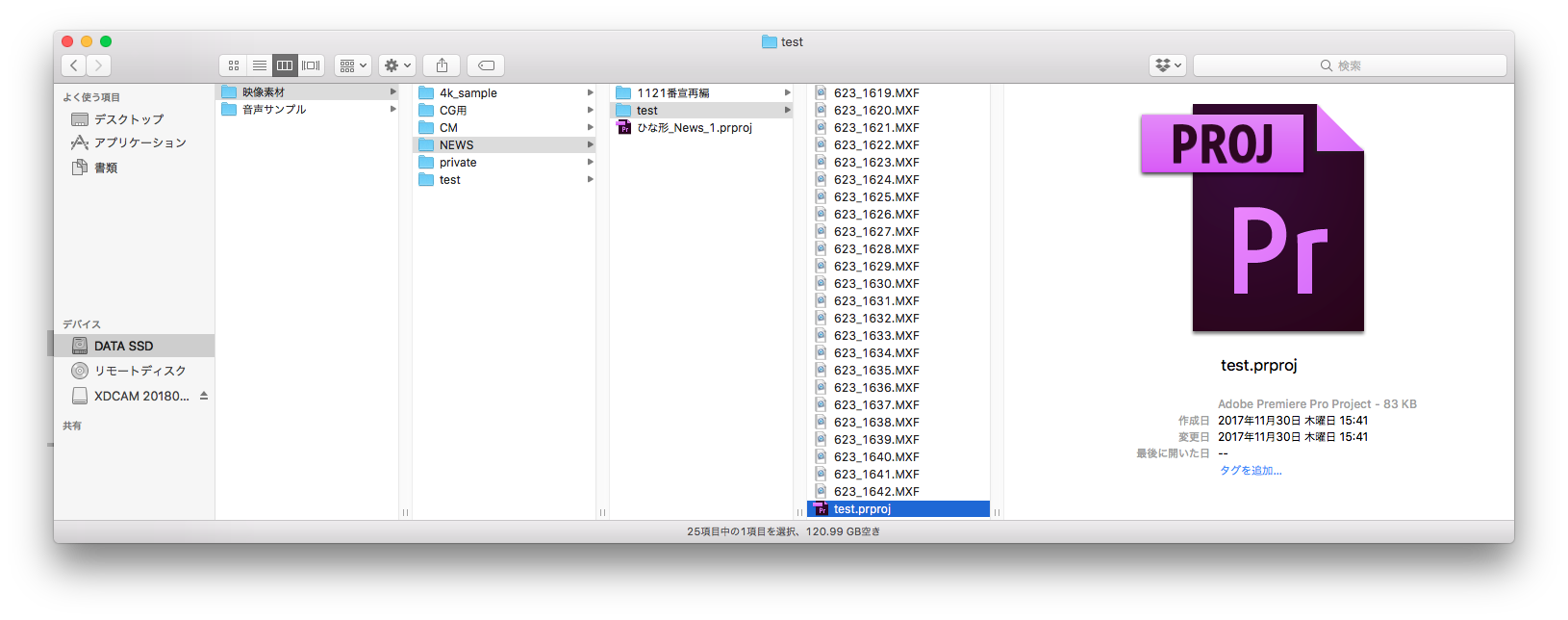Switch to cover flow view
Image resolution: width=1568 pixels, height=620 pixels.
pyautogui.click(x=311, y=65)
